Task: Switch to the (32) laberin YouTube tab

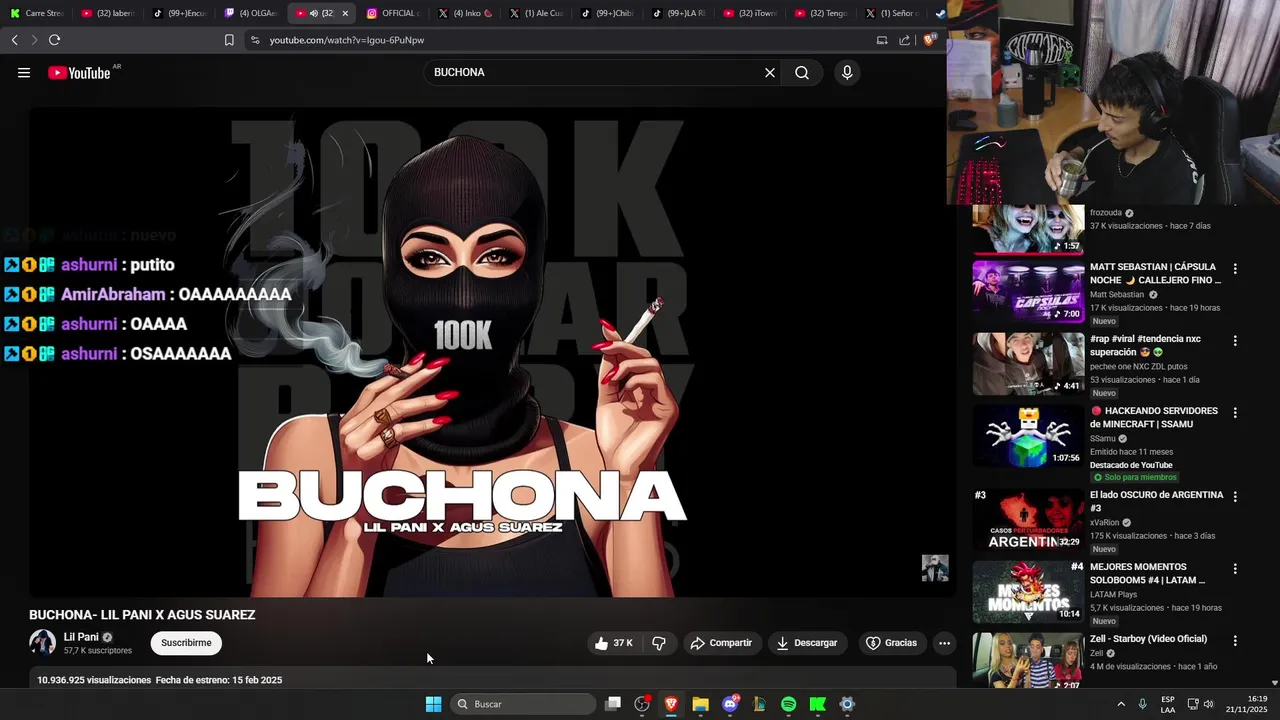Action: click(108, 13)
